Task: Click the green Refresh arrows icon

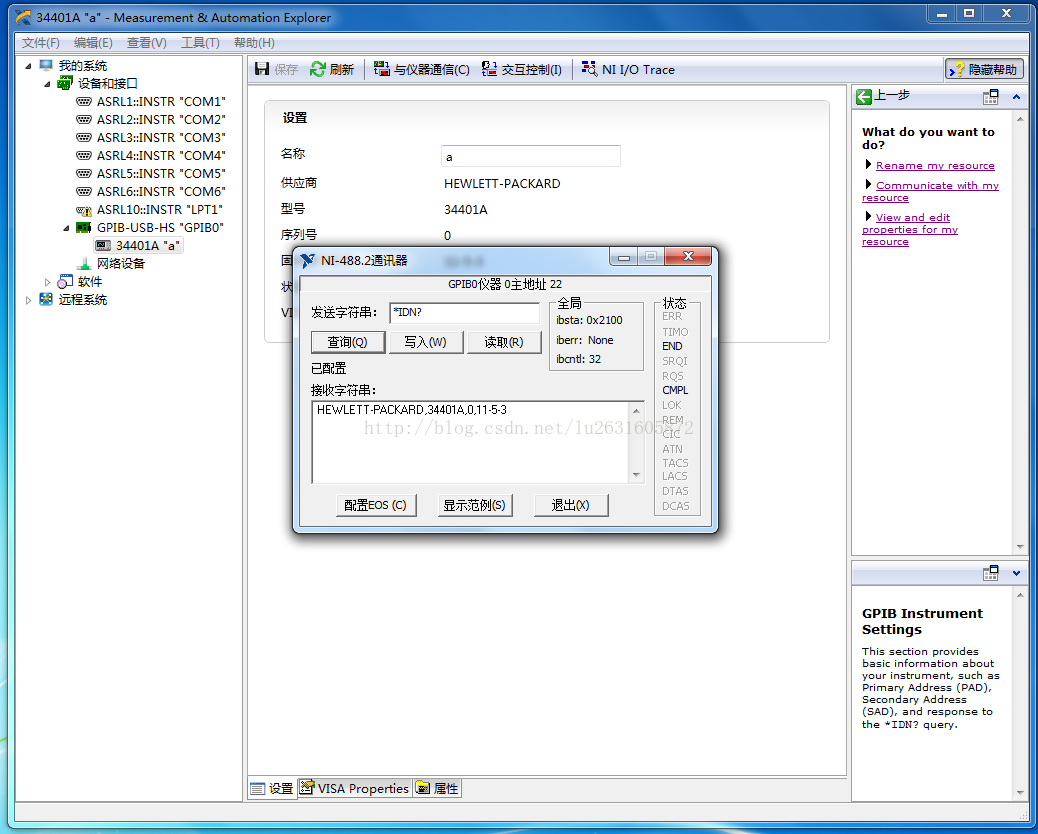Action: point(318,69)
